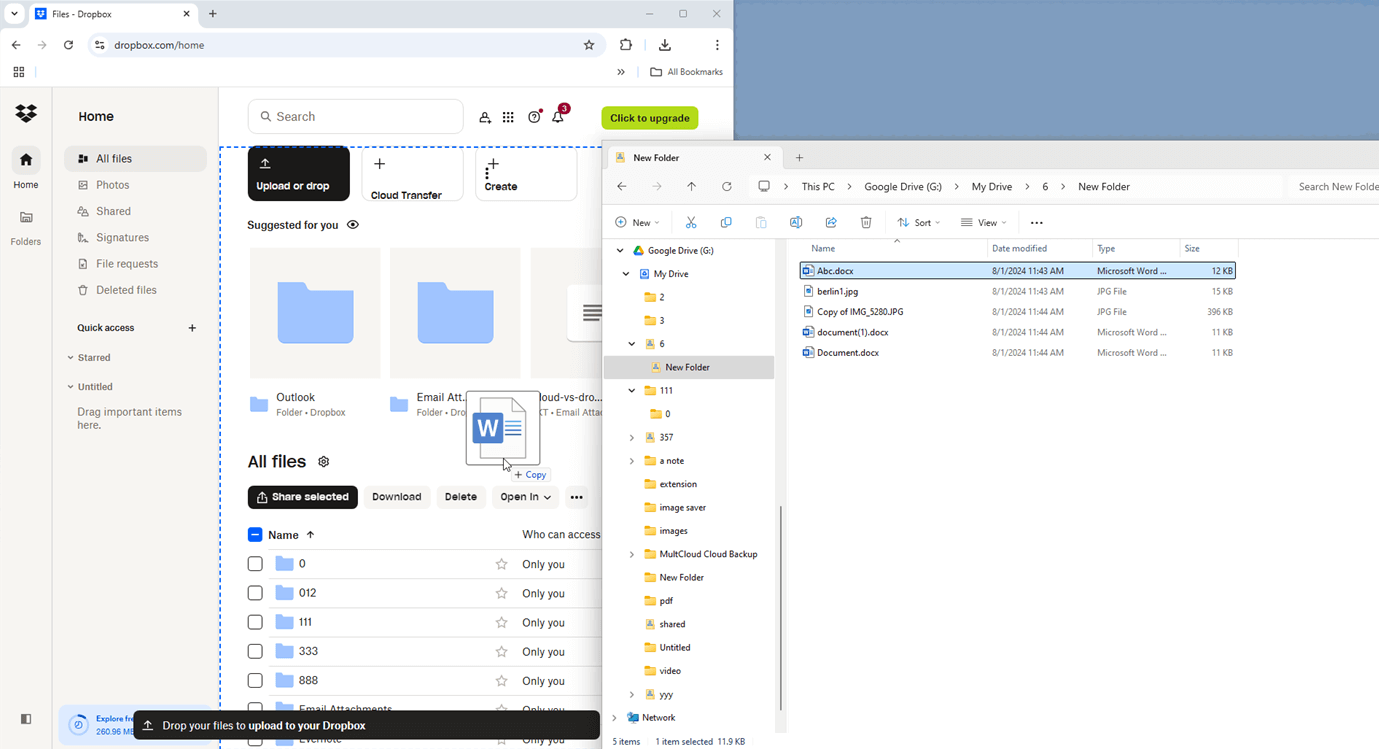Tick the checkbox beside folder 333
Viewport: 1379px width, 749px height.
coord(255,651)
